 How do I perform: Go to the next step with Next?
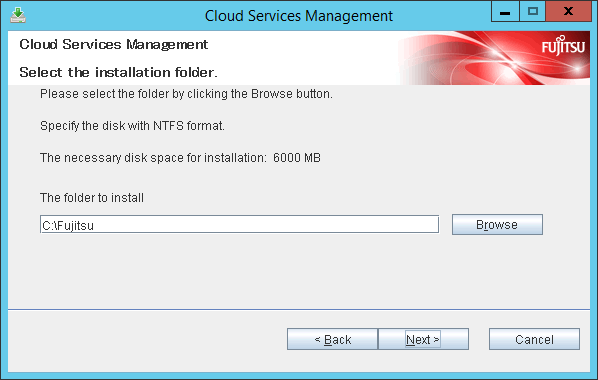pyautogui.click(x=423, y=339)
